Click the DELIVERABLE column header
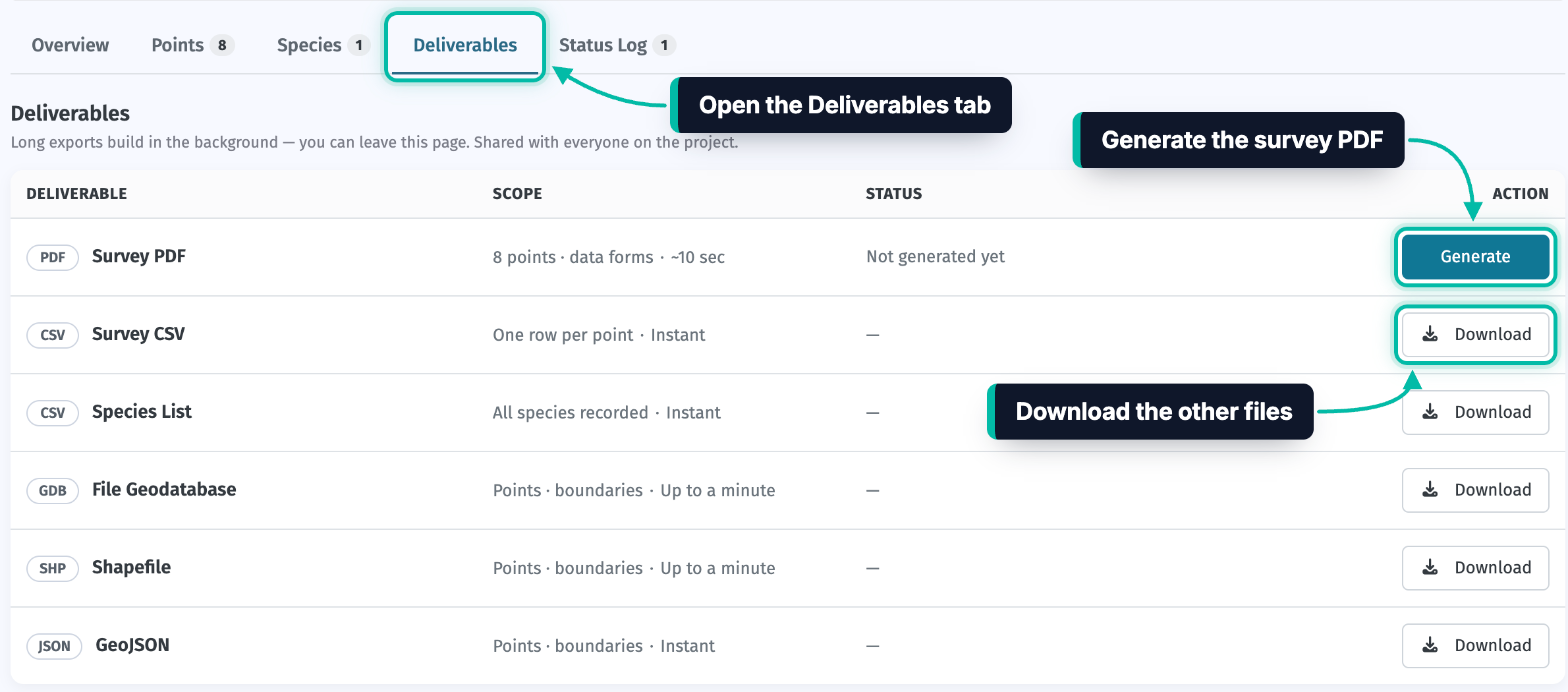The width and height of the screenshot is (1568, 692). point(77,194)
